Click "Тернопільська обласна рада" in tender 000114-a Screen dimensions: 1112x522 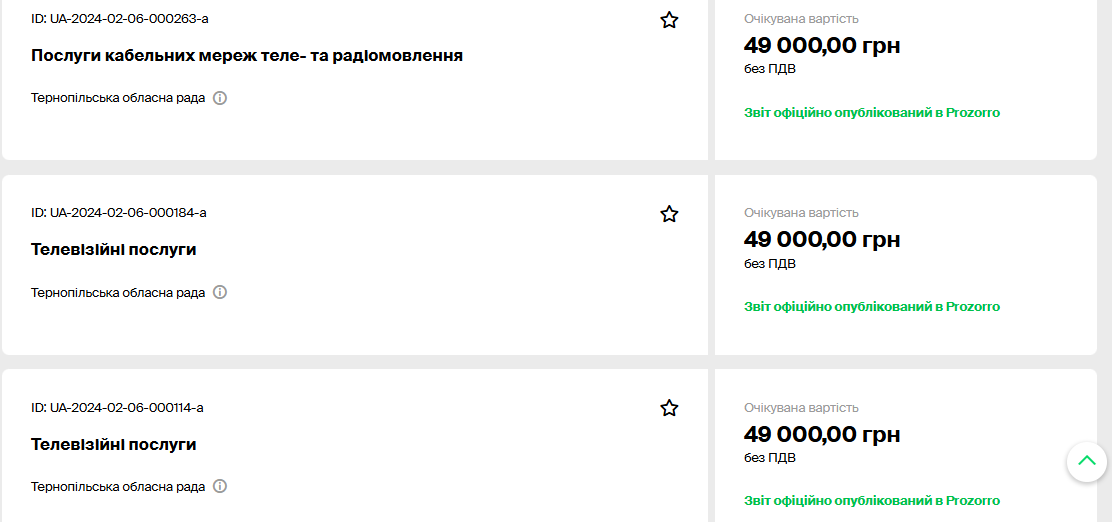118,486
